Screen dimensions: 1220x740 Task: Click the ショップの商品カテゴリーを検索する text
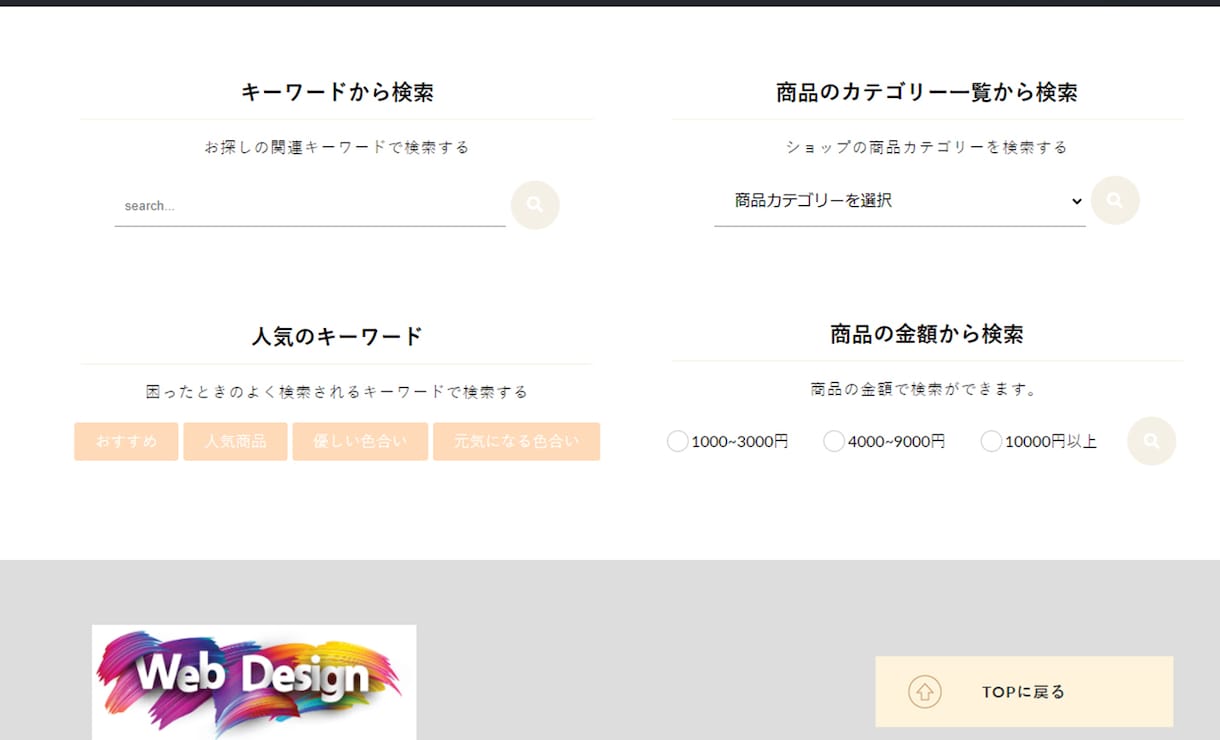pos(927,147)
